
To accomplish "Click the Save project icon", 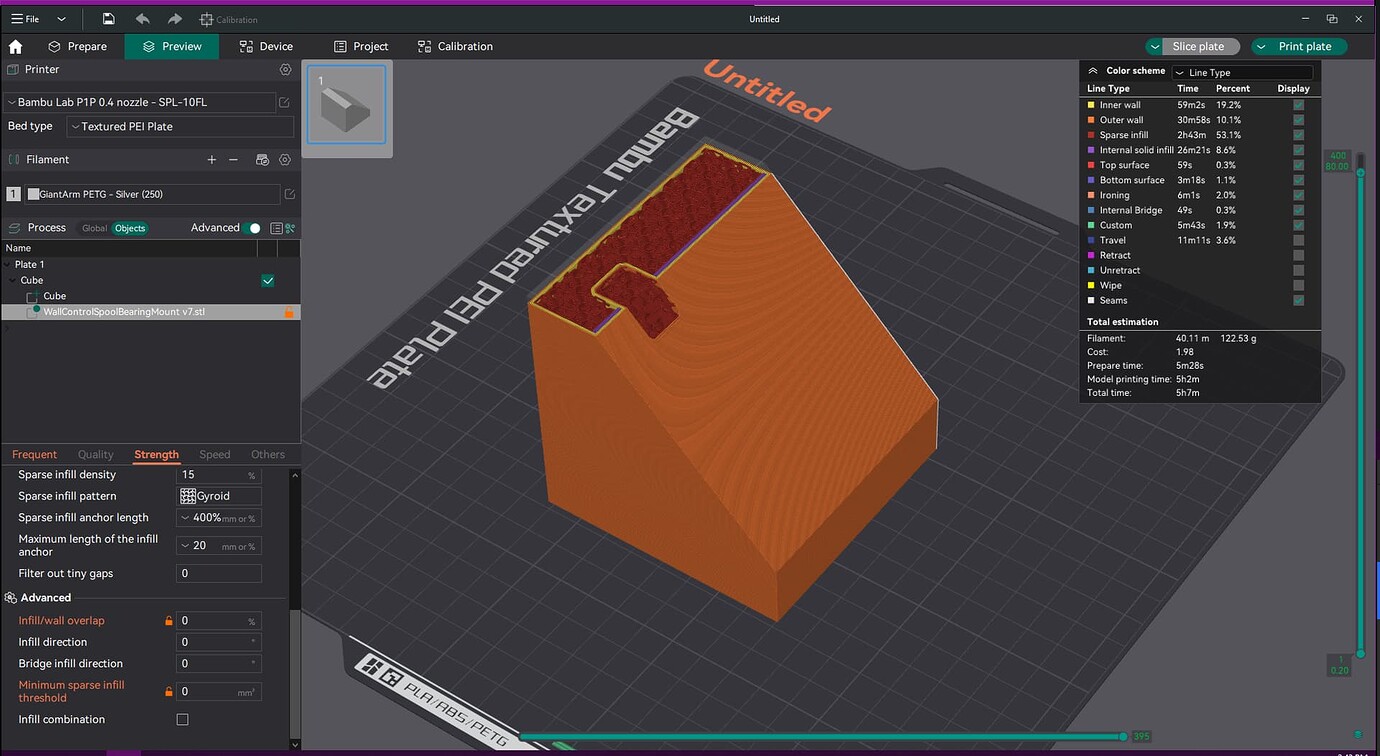I will coord(108,19).
